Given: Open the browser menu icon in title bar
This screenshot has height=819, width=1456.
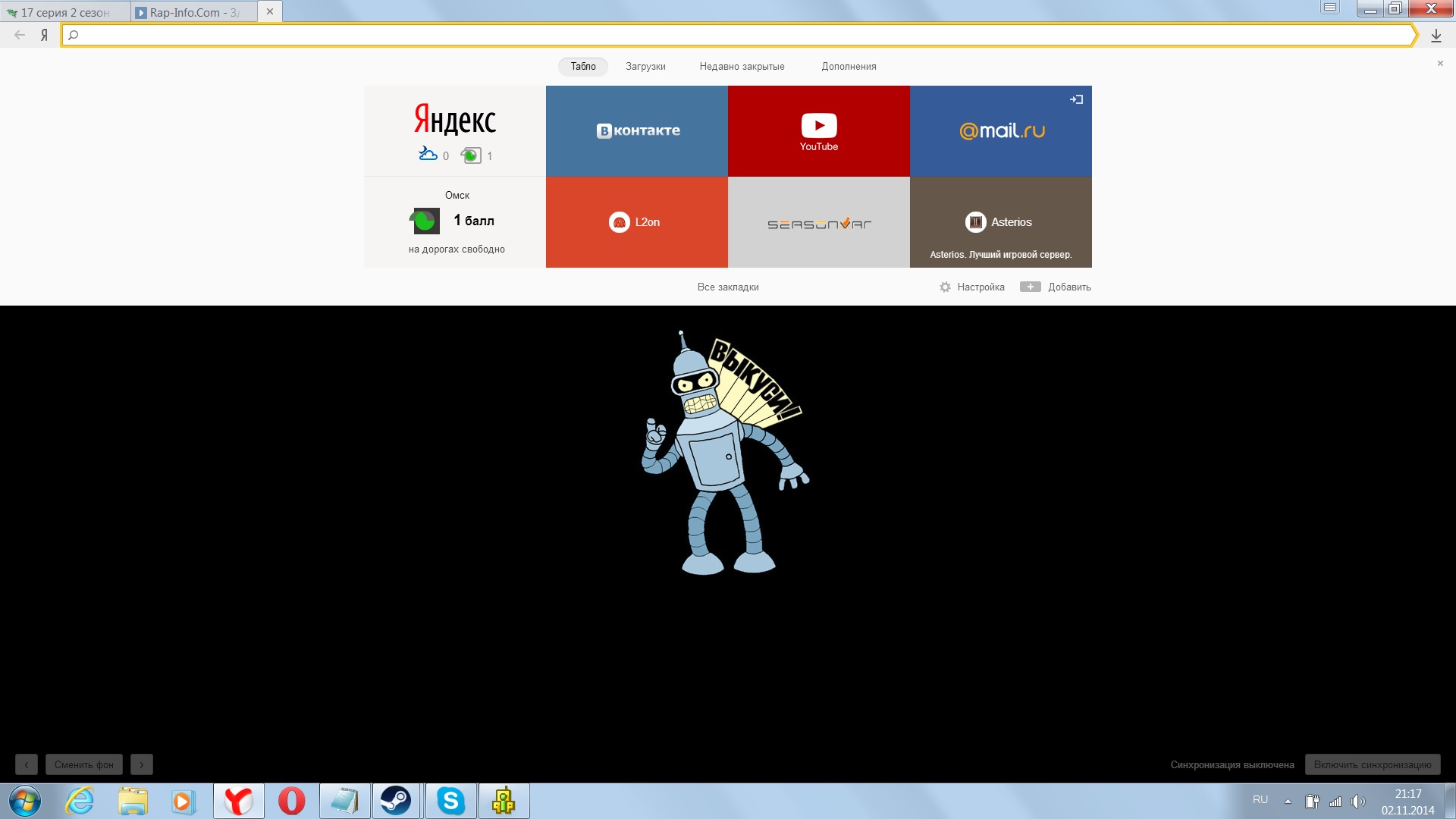Looking at the screenshot, I should [1330, 8].
